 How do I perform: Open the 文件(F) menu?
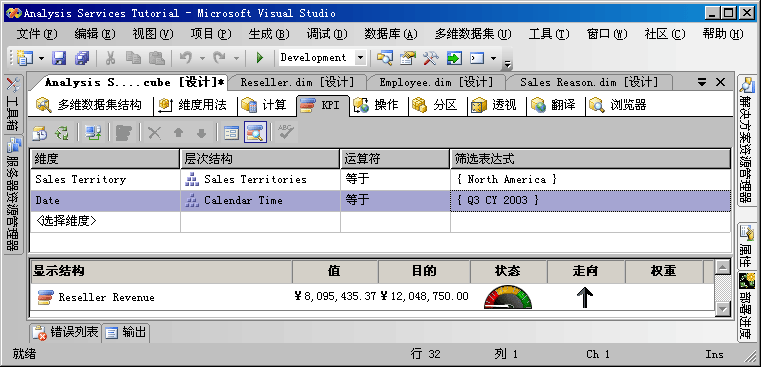tap(37, 34)
